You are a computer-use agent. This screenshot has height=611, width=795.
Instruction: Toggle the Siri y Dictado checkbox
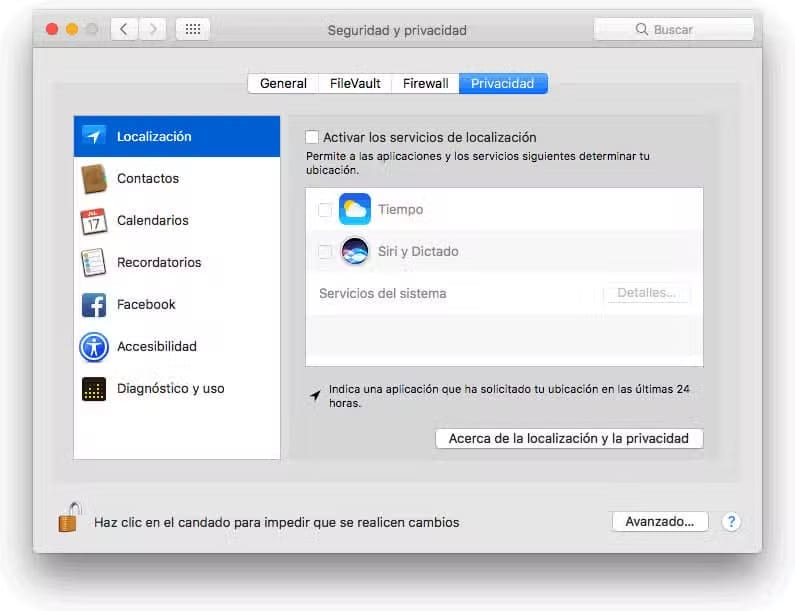[324, 251]
